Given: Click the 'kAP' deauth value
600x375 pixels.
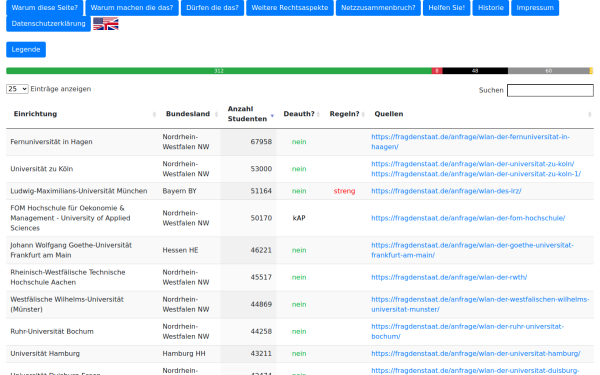Looking at the screenshot, I should click(299, 218).
